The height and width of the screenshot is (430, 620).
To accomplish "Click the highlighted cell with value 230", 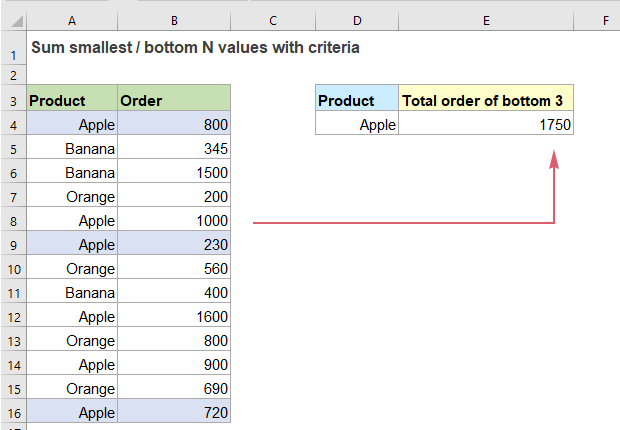I will (x=174, y=244).
